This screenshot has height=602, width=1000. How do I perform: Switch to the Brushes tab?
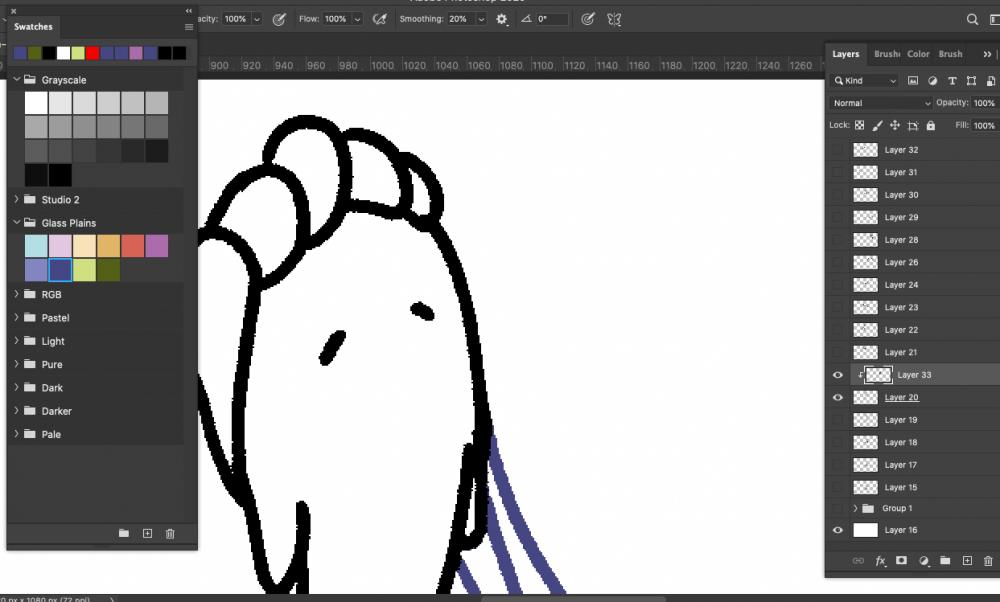coord(886,54)
